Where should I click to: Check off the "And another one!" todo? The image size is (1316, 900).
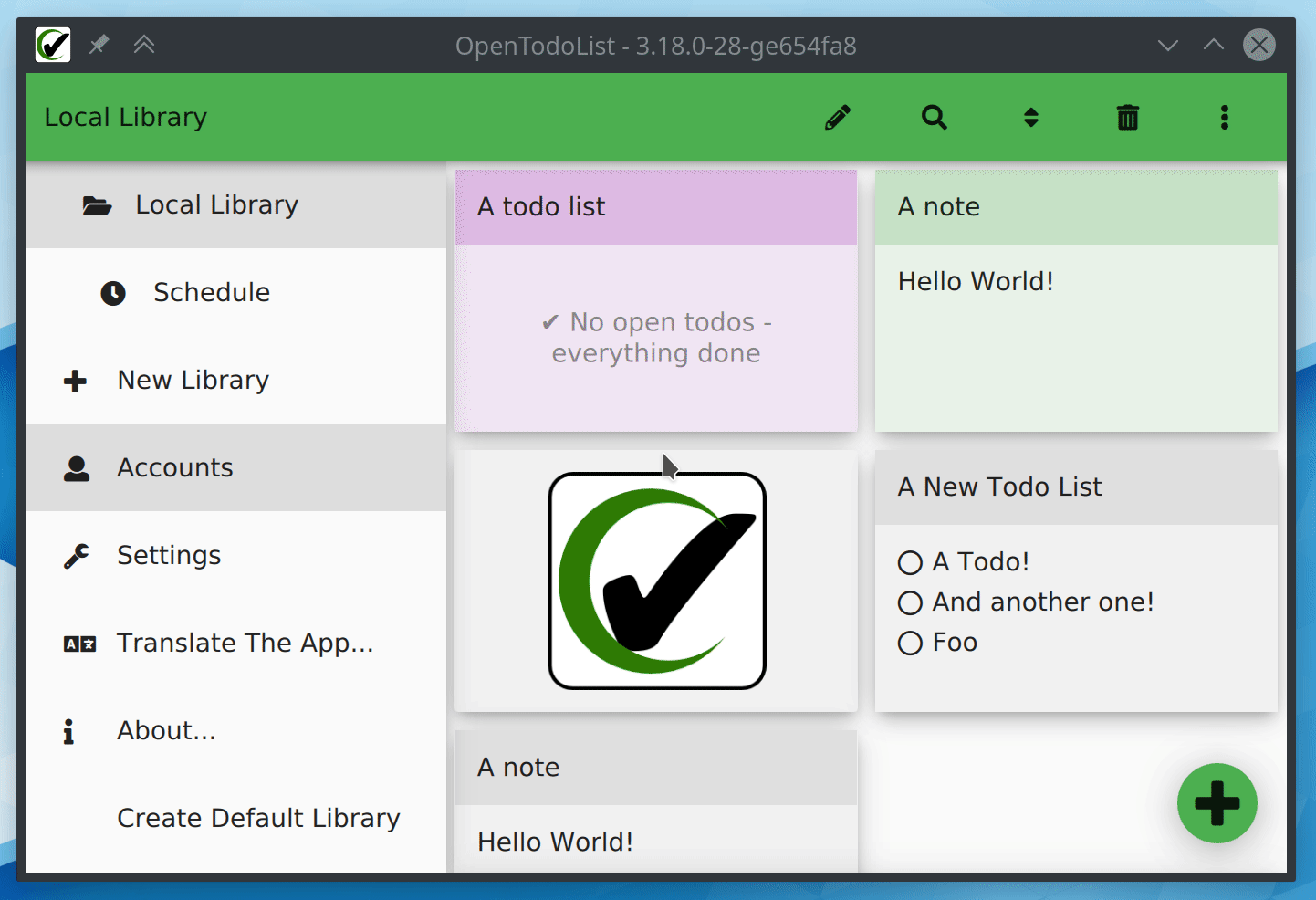[x=910, y=602]
